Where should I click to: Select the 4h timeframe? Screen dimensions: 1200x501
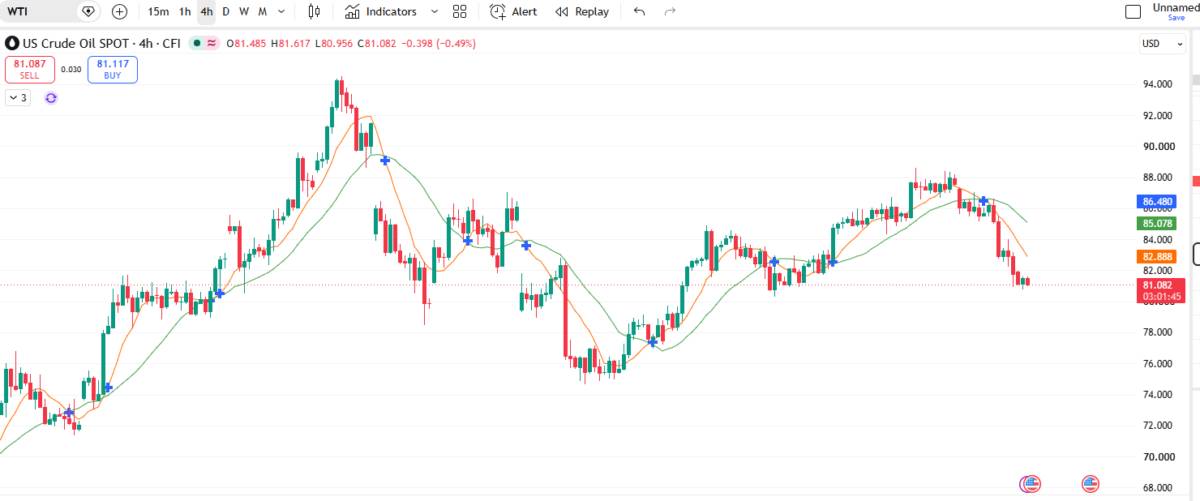click(x=206, y=11)
